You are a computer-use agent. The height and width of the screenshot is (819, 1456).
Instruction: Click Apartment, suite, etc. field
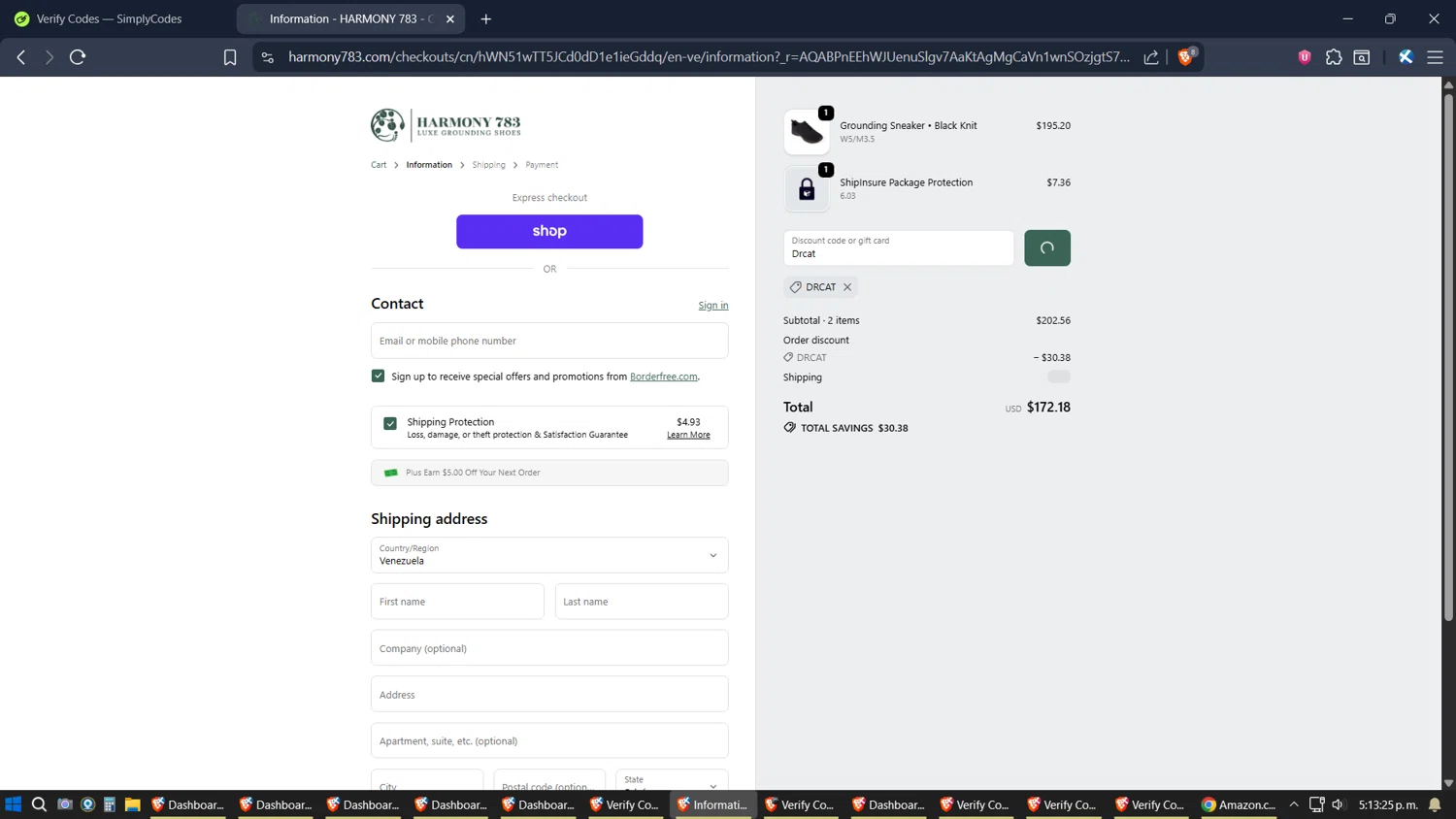(549, 740)
